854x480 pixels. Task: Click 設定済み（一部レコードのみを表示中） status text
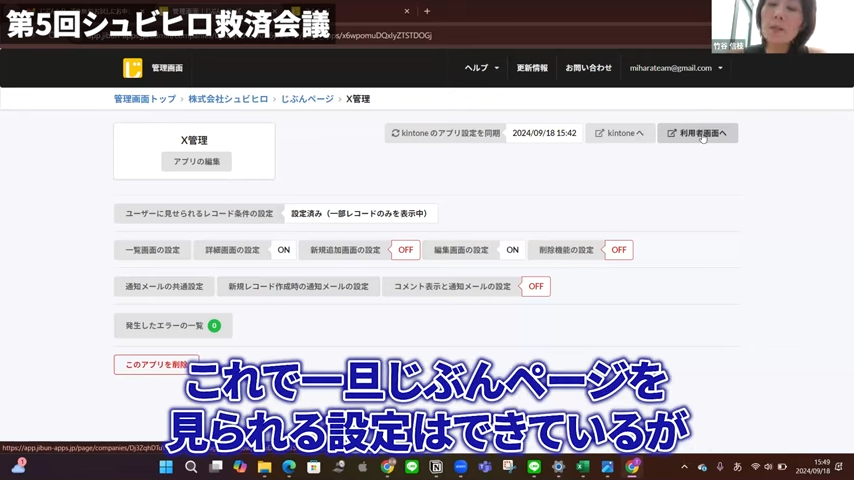359,214
